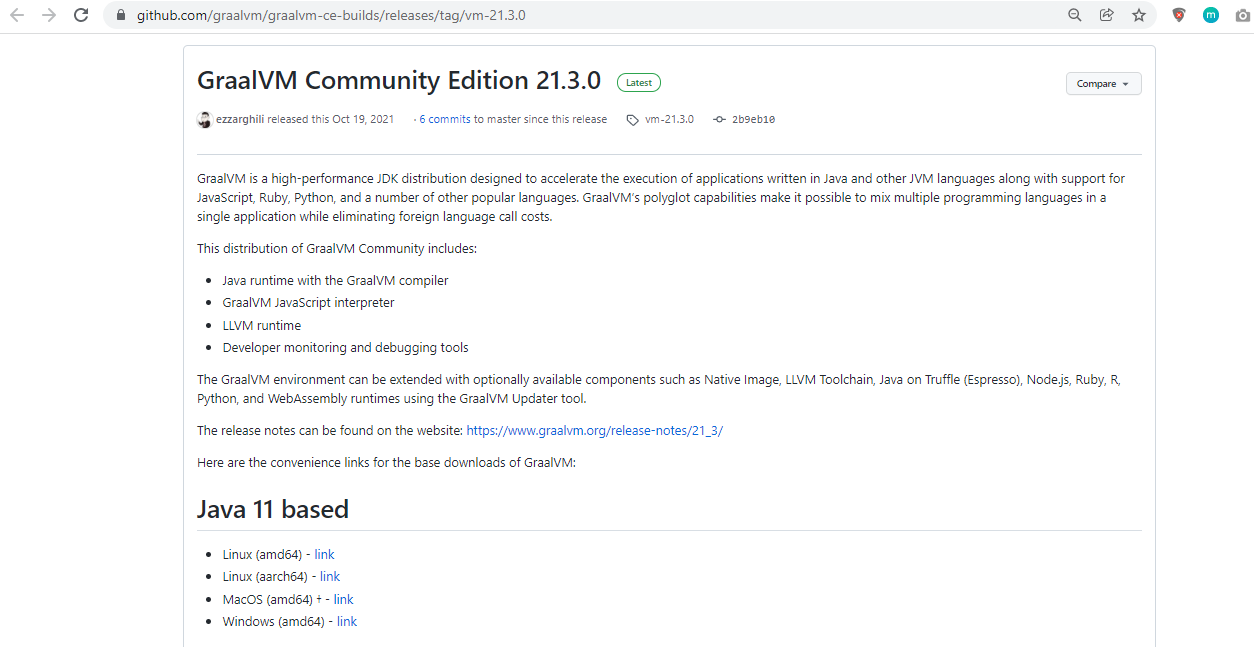
Task: Share this page using the share icon
Action: pyautogui.click(x=1106, y=15)
